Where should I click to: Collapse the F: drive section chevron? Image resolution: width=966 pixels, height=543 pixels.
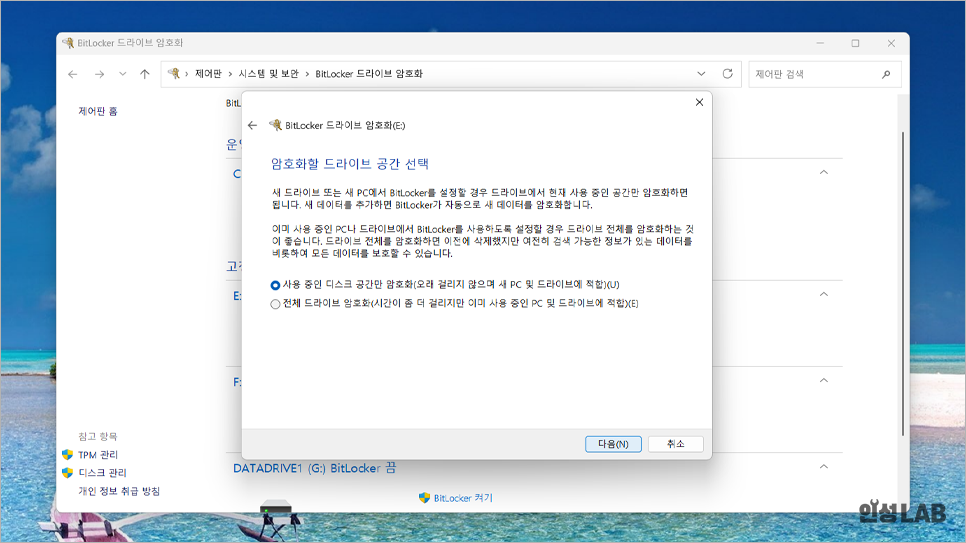coord(824,380)
